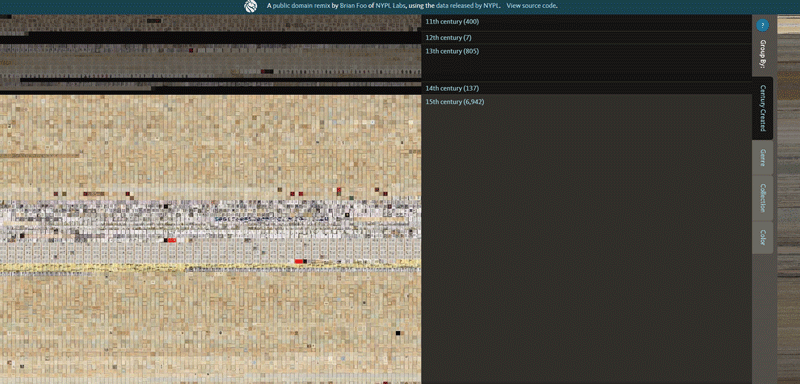Open the public domain remix link
Viewport: 800px width, 384px height.
coord(302,6)
